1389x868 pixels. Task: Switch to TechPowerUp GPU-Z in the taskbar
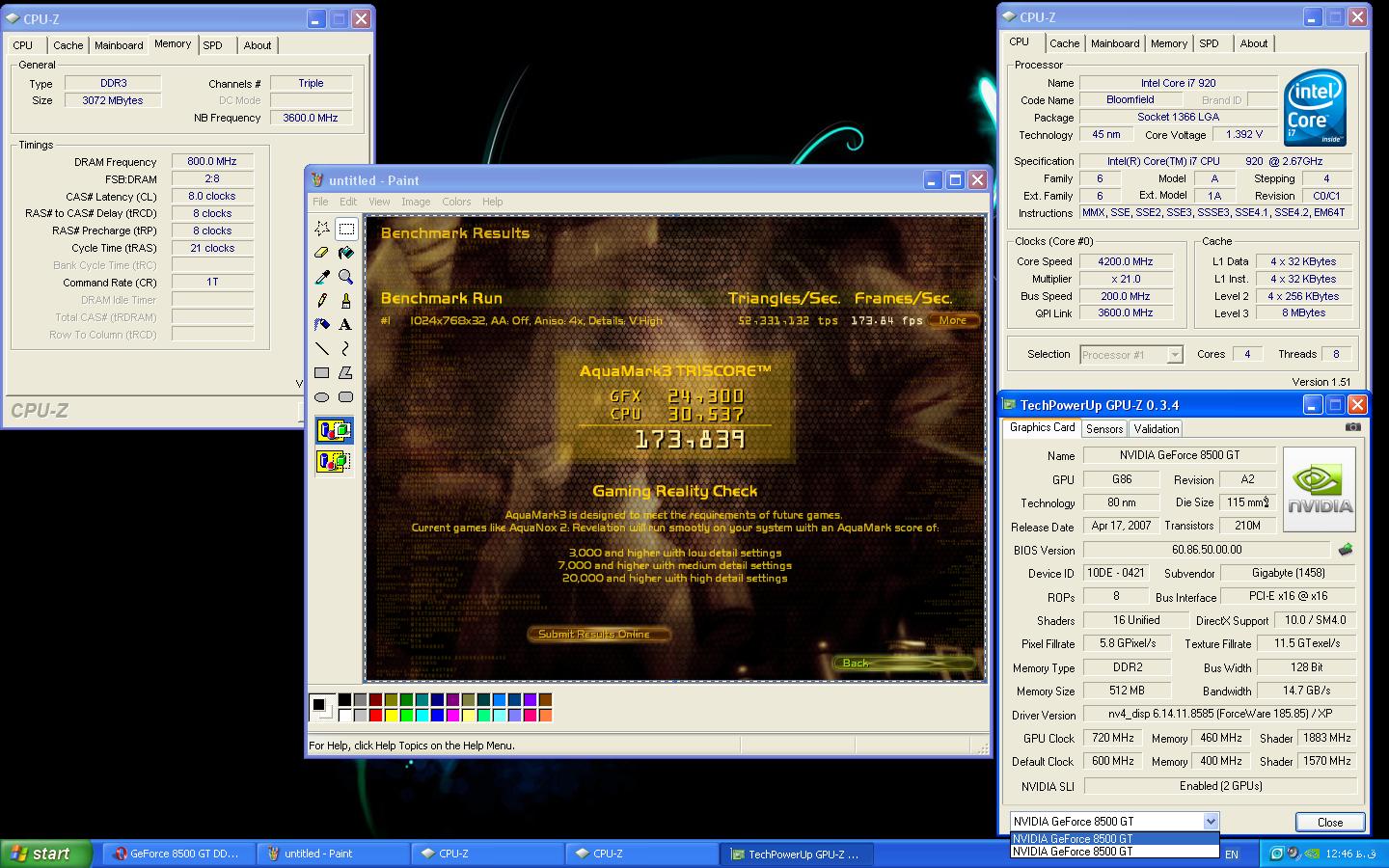pos(798,854)
